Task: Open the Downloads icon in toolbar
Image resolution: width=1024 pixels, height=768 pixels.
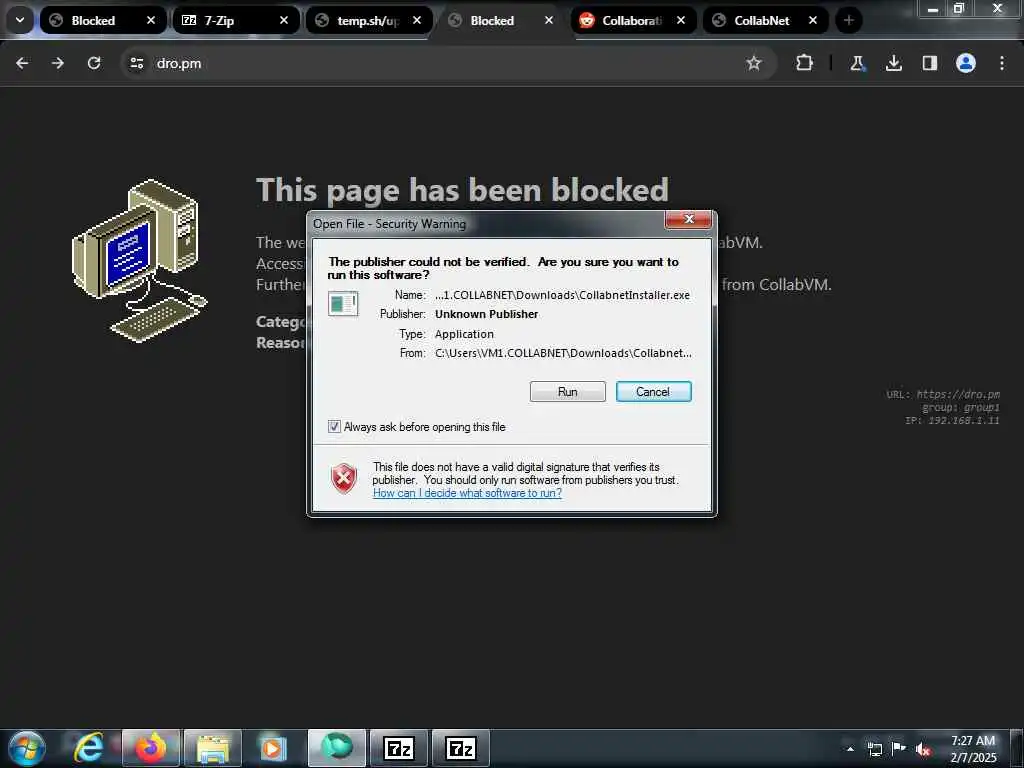Action: click(894, 63)
